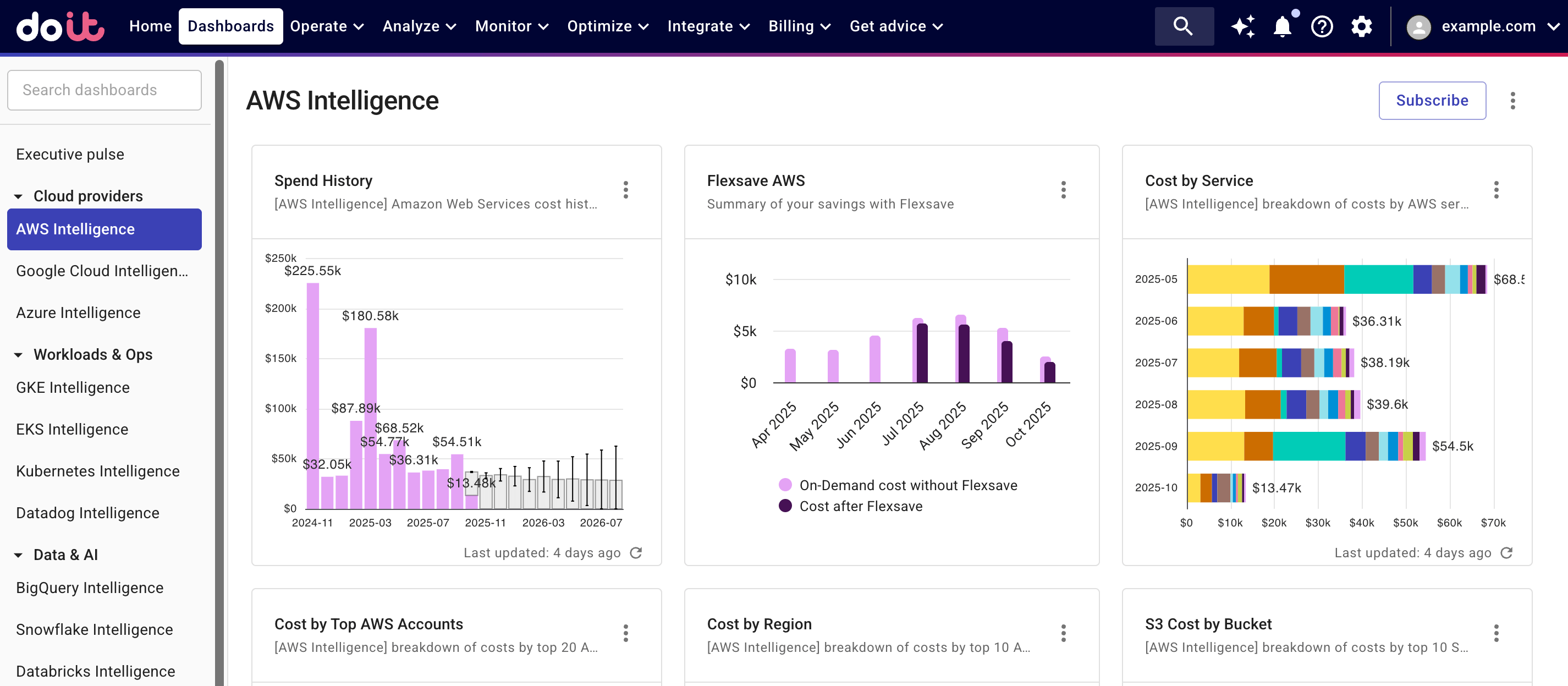Switch to the Dashboards tab

(230, 26)
